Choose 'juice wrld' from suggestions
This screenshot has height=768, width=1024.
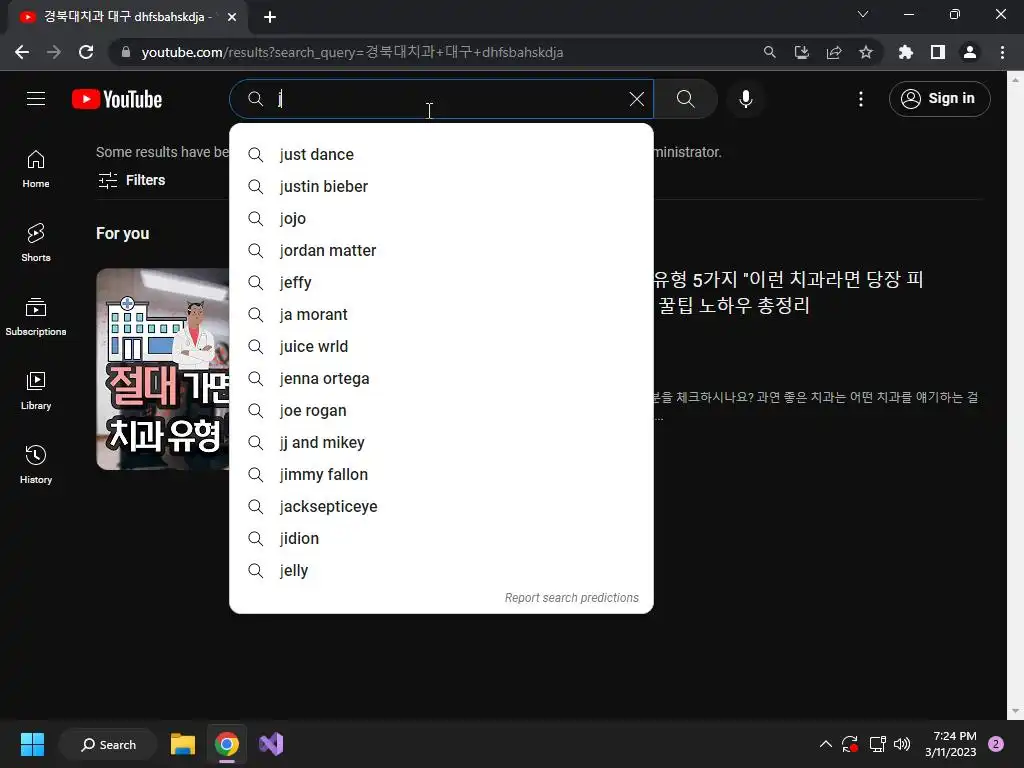tap(441, 347)
